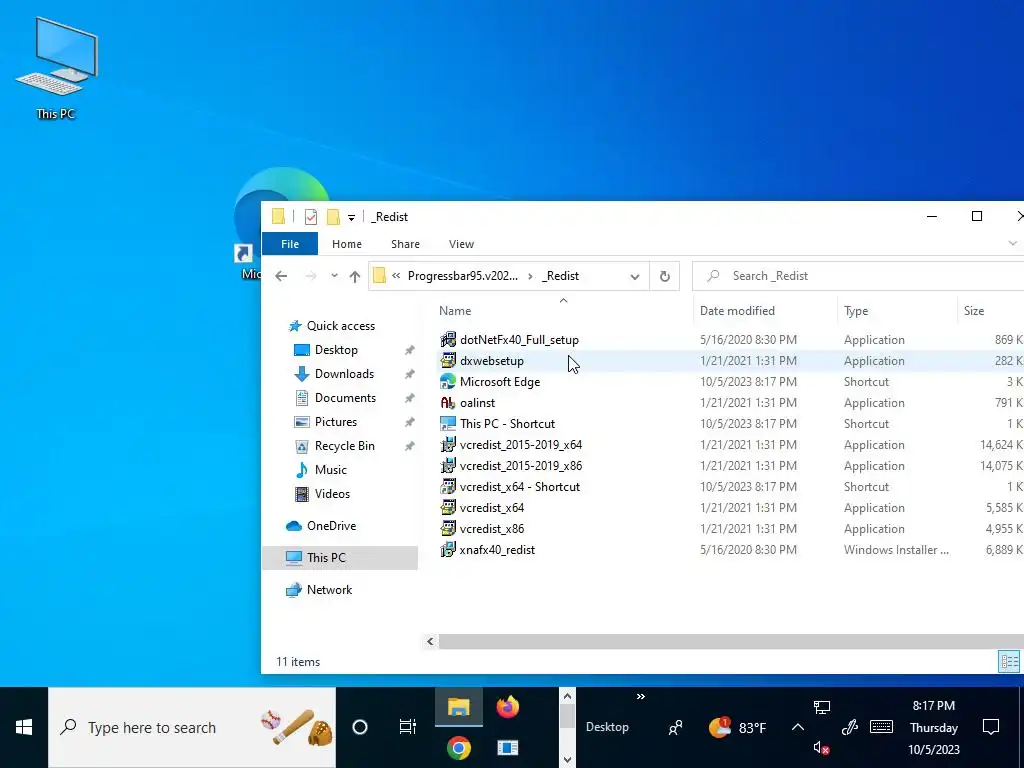Screen dimensions: 1024x768
Task: Open the taskbar clock and date
Action: tap(934, 727)
